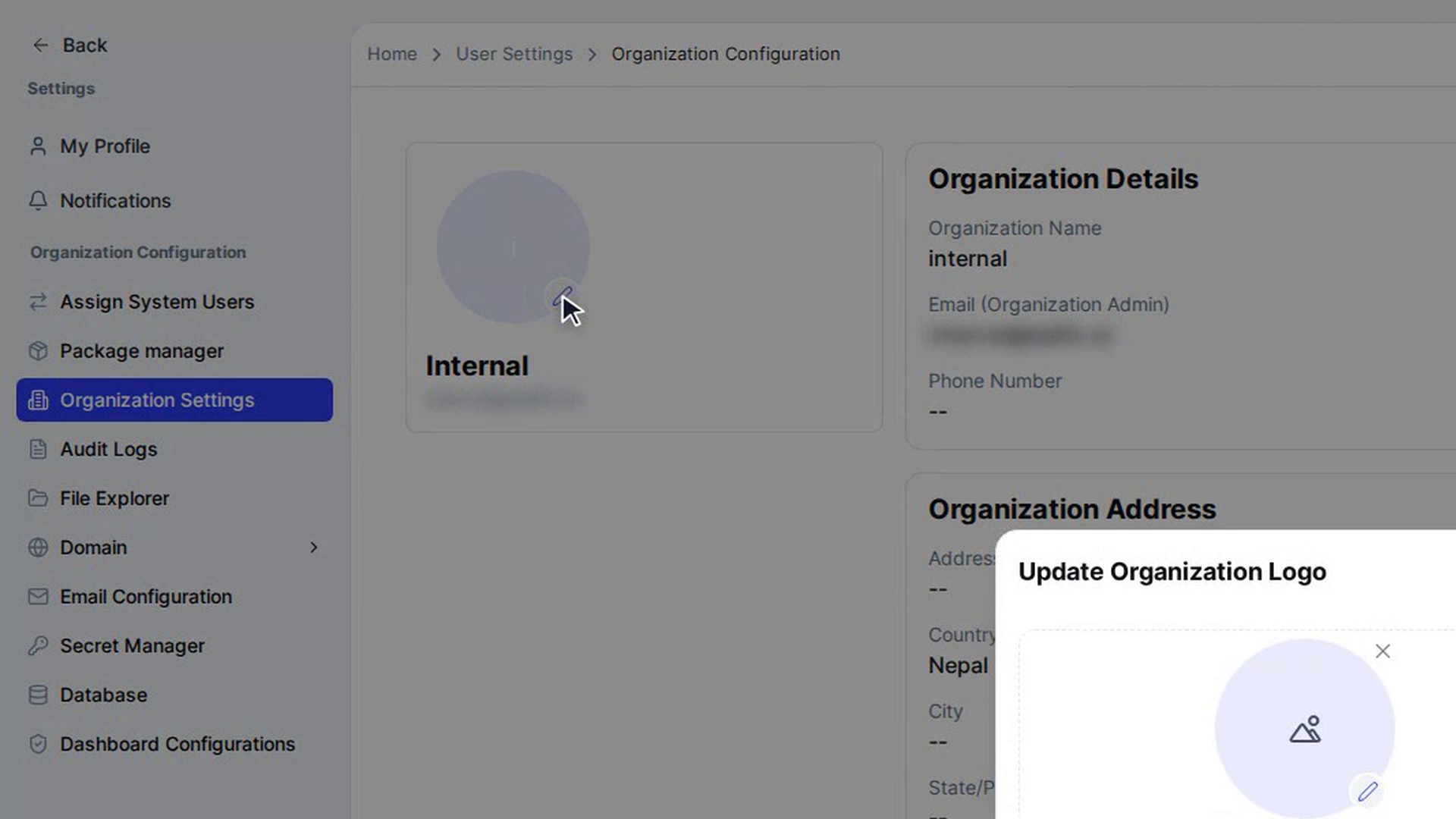The width and height of the screenshot is (1456, 819).
Task: Click the File Explorer folder icon
Action: (38, 498)
